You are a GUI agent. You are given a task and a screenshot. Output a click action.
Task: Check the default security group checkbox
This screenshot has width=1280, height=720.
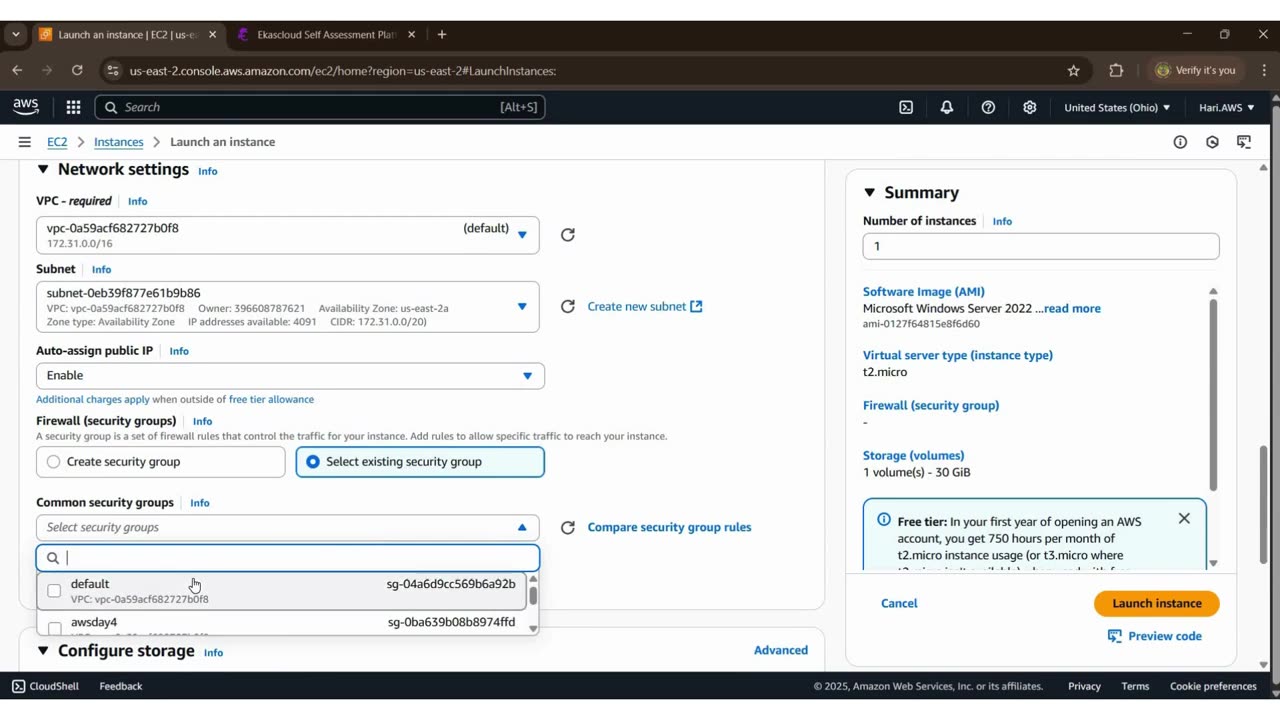pos(55,591)
